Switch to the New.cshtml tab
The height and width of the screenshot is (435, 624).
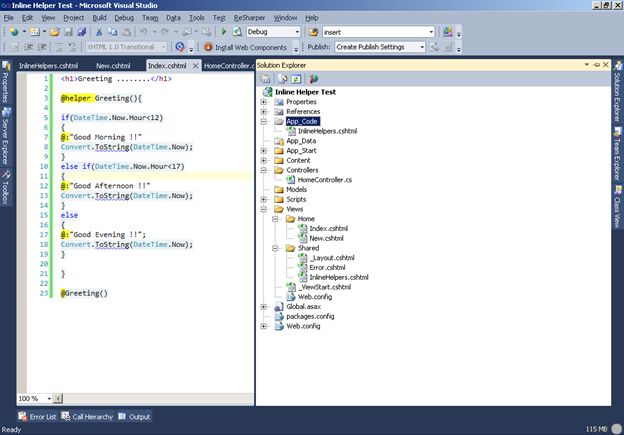(x=113, y=66)
